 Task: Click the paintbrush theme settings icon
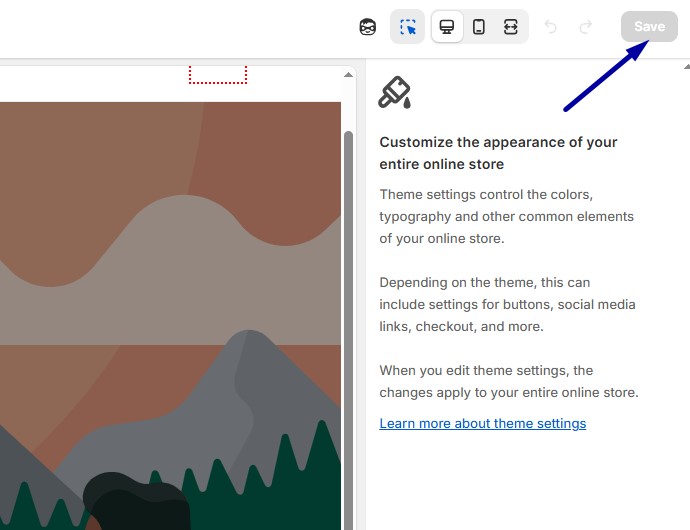(x=394, y=92)
